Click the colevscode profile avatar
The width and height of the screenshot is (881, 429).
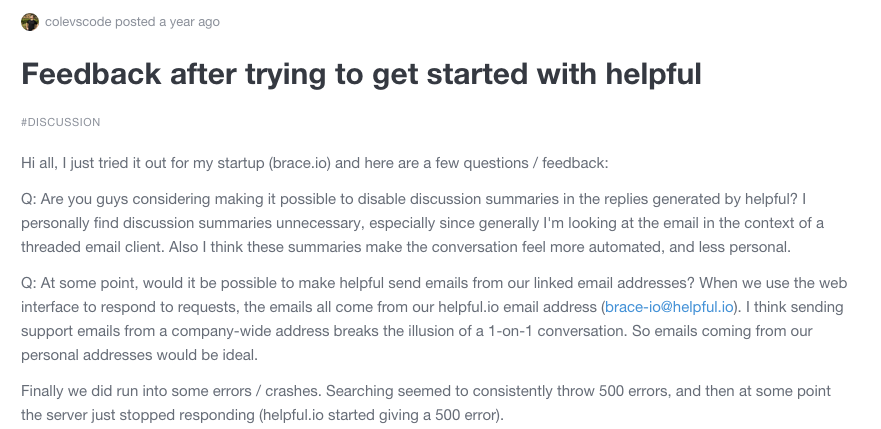[x=30, y=22]
